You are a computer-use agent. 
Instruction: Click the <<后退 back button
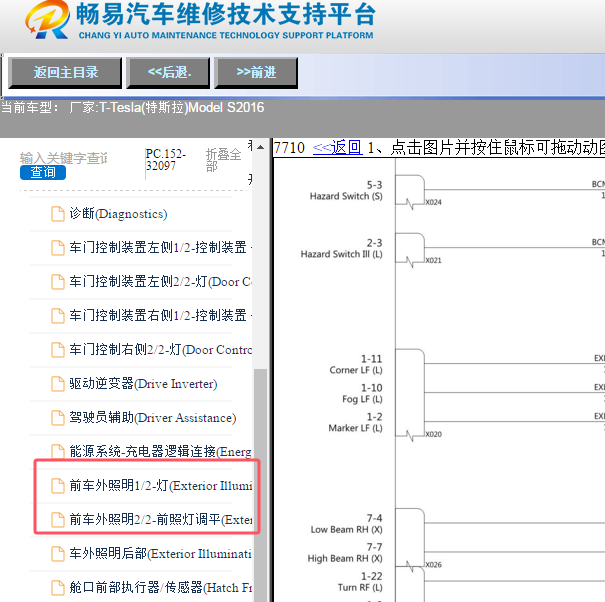169,73
